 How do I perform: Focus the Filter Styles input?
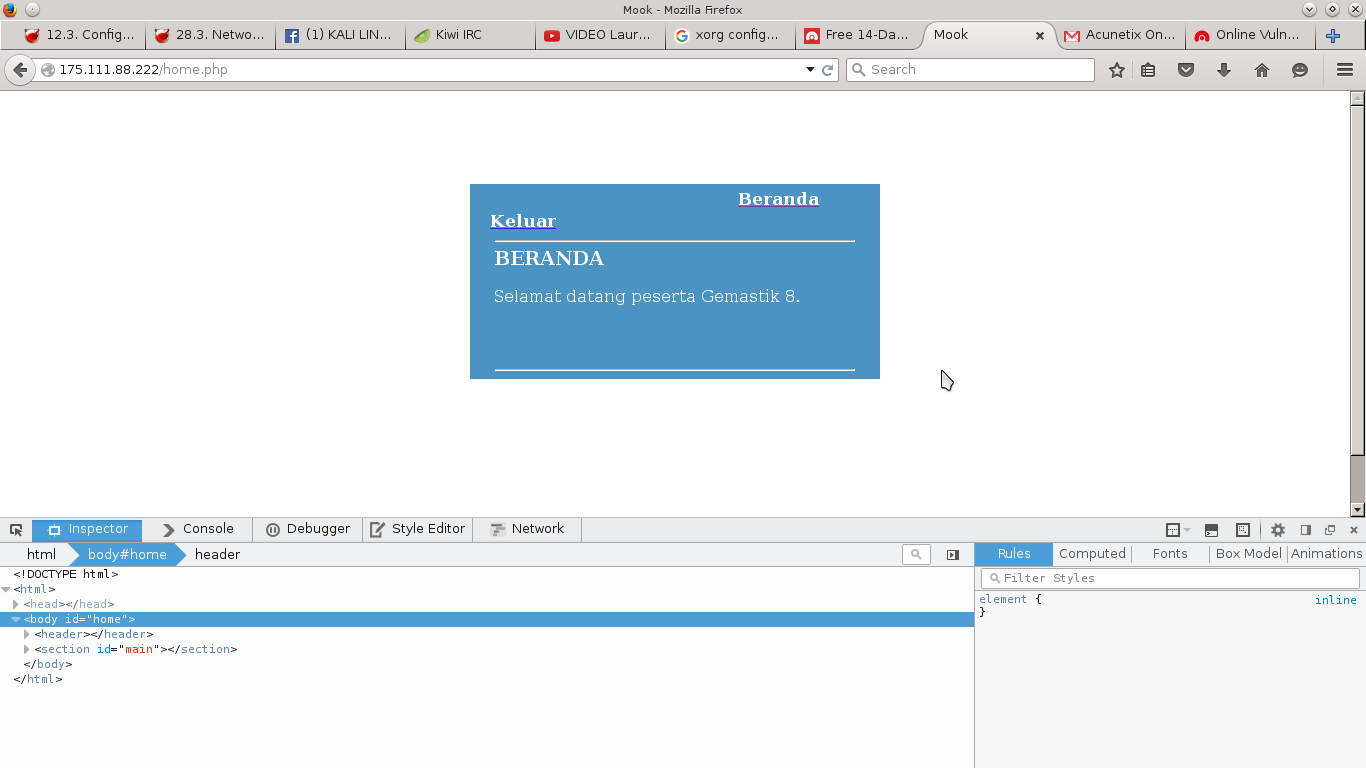pyautogui.click(x=1170, y=578)
